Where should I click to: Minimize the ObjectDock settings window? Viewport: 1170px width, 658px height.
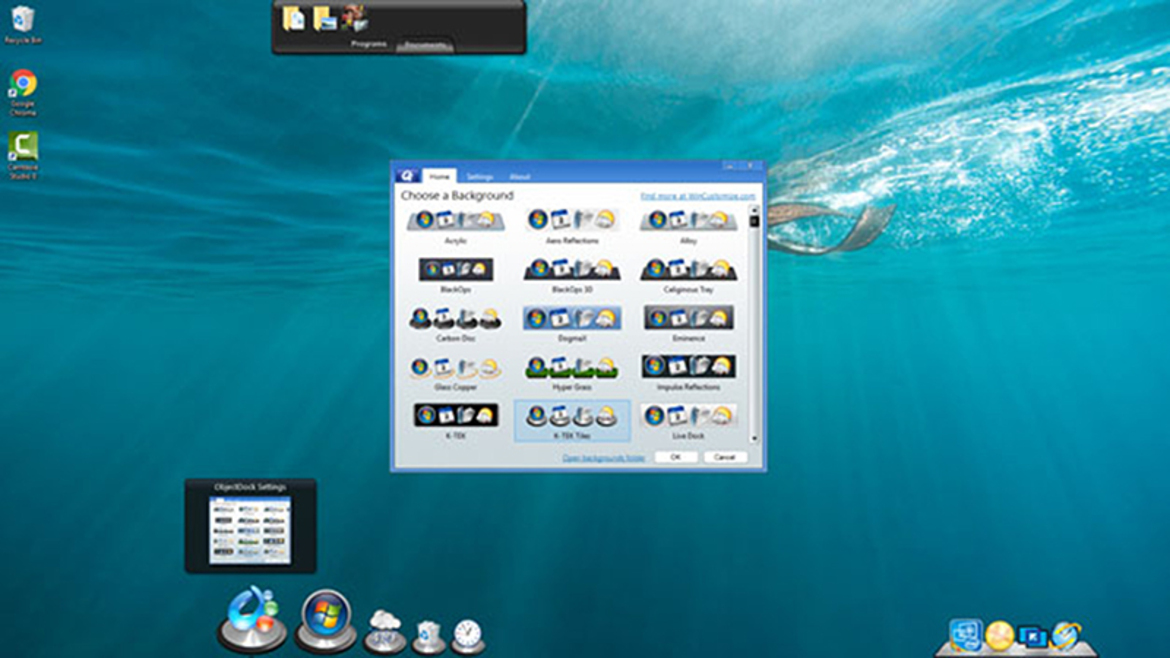[x=729, y=166]
